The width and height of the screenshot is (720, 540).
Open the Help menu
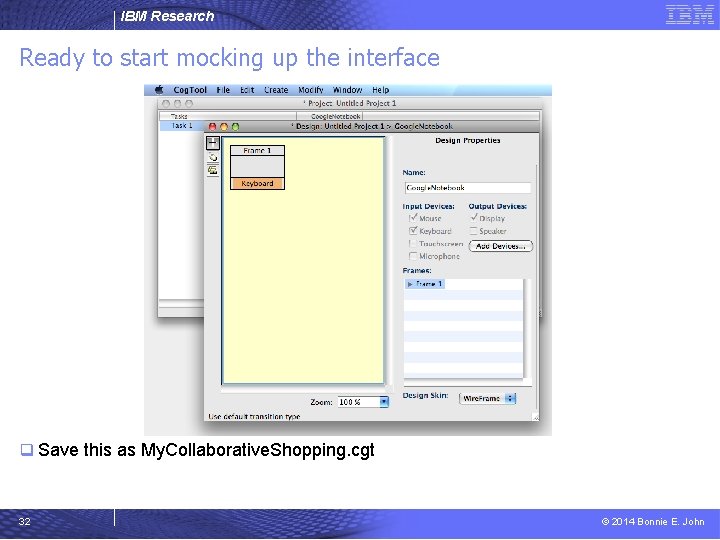(381, 90)
